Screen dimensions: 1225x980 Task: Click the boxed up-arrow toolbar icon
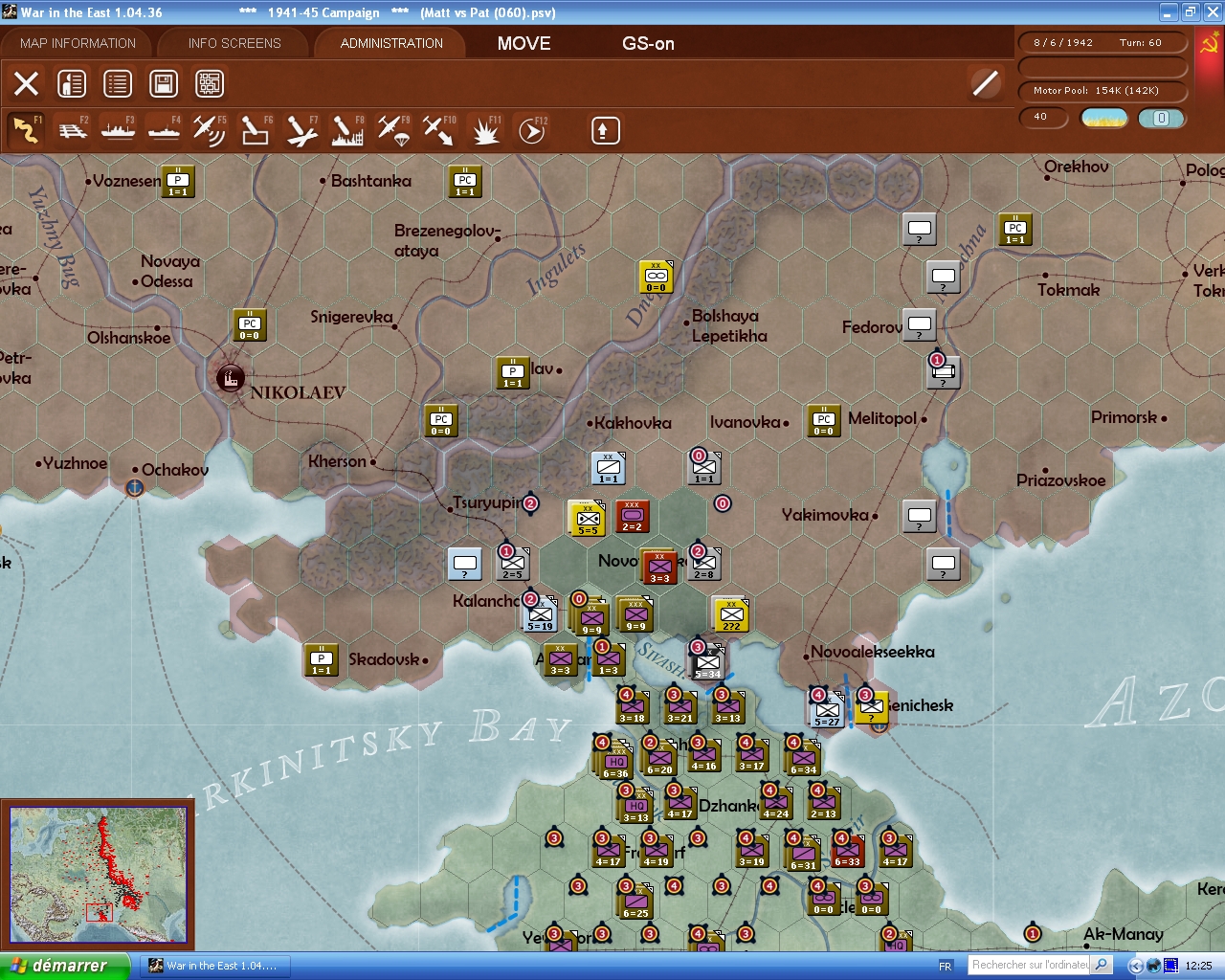(x=605, y=130)
